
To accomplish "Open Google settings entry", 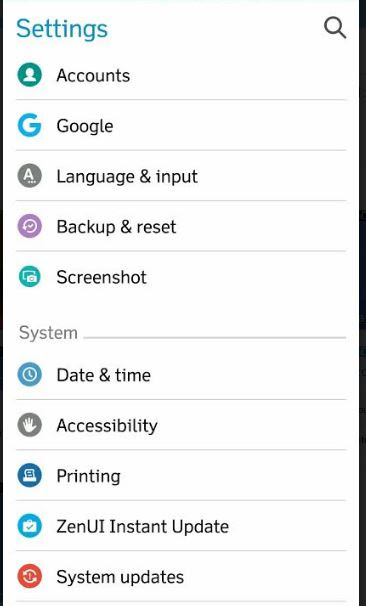I will tap(181, 125).
